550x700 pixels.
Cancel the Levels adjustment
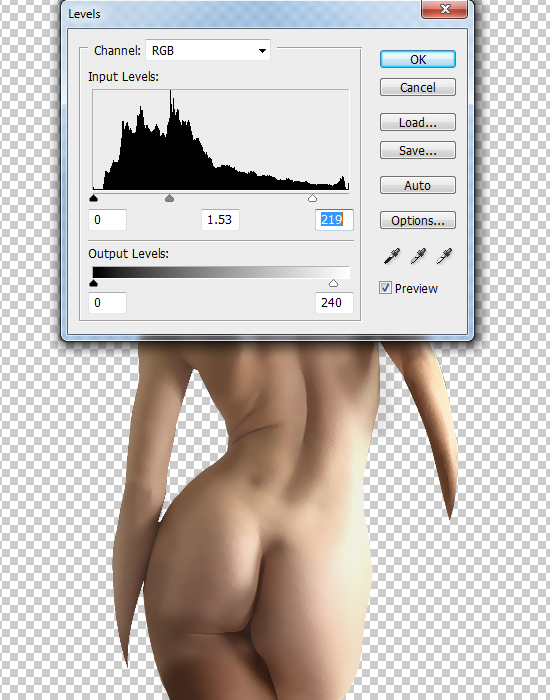[x=418, y=87]
